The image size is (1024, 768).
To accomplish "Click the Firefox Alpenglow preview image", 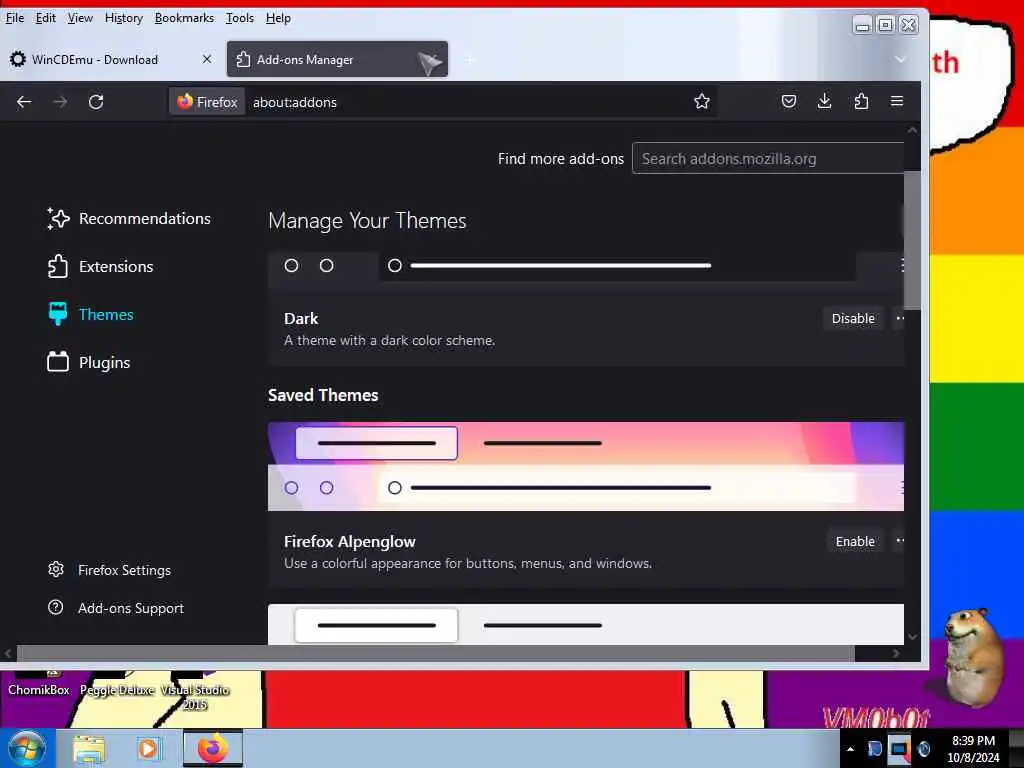I will (x=586, y=466).
